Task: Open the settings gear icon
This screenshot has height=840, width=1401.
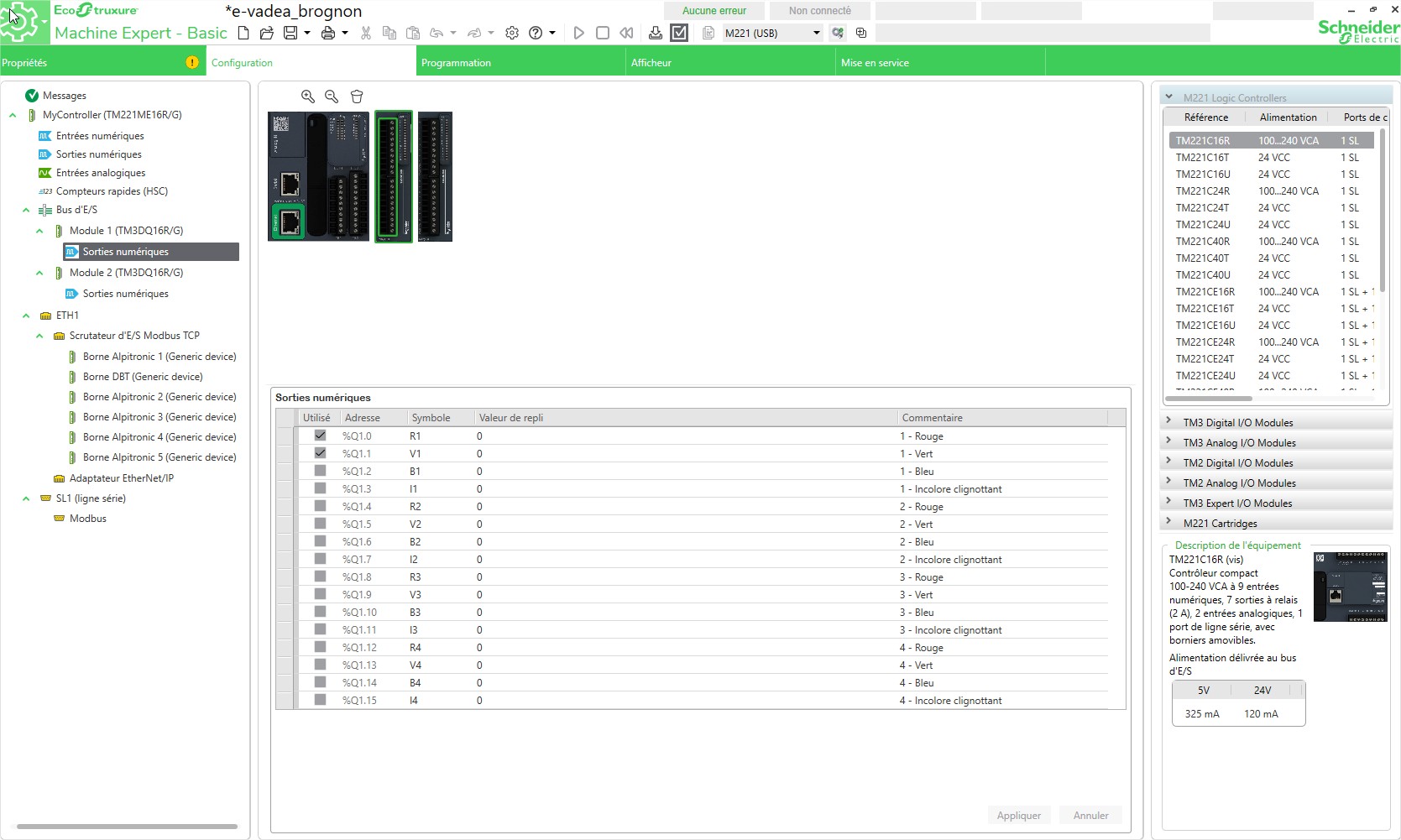Action: 512,33
